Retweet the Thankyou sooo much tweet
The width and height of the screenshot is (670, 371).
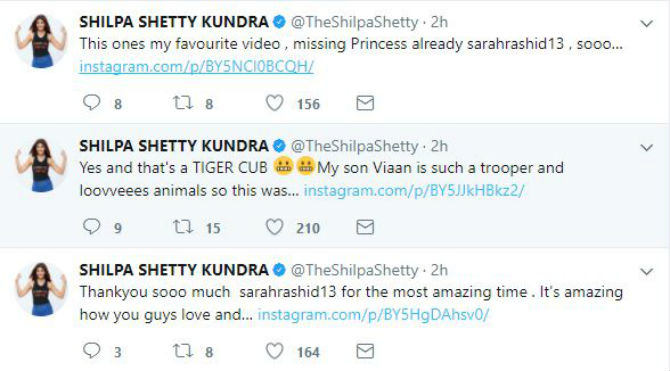(x=183, y=350)
